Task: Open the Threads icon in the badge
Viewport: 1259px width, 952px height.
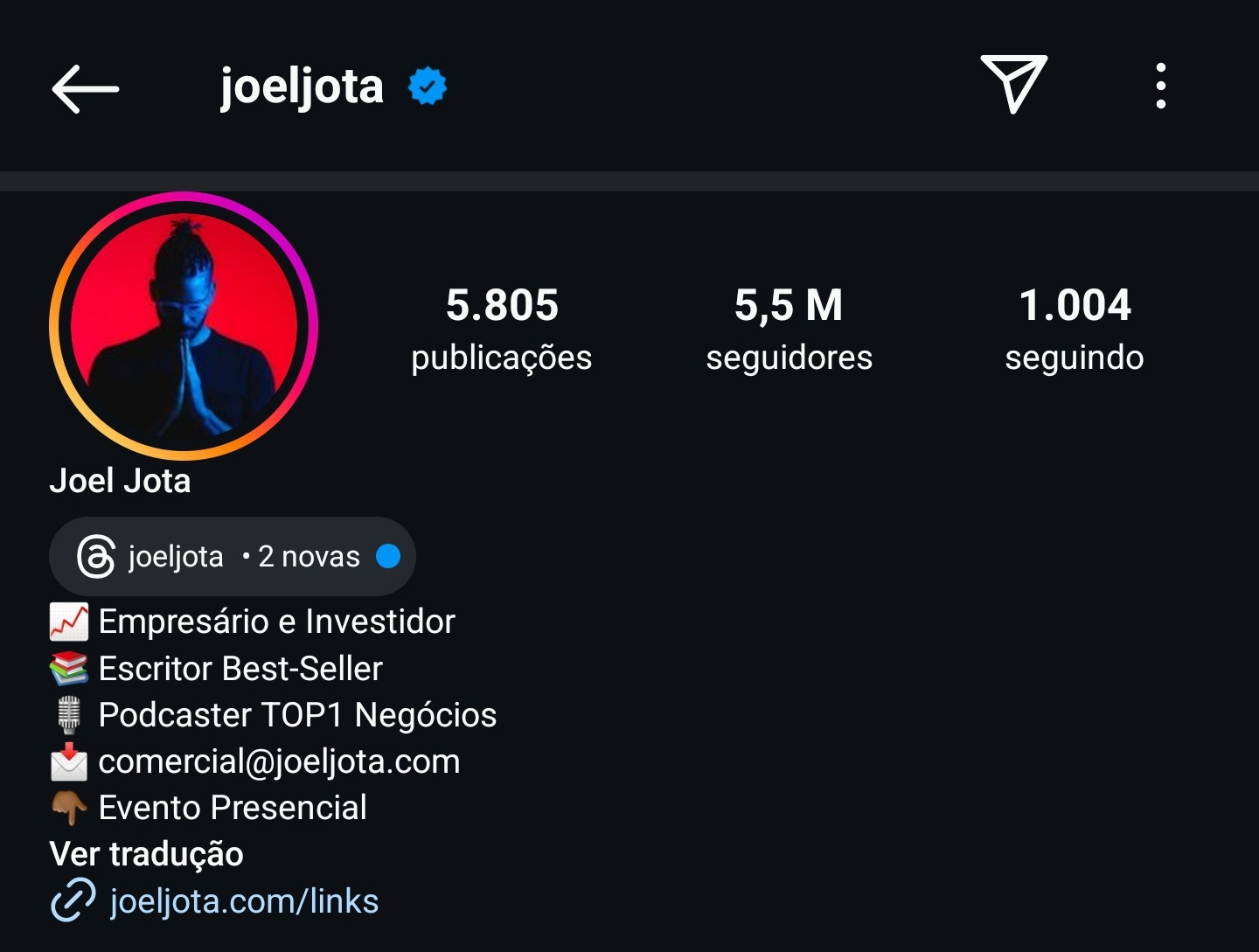Action: pos(98,556)
